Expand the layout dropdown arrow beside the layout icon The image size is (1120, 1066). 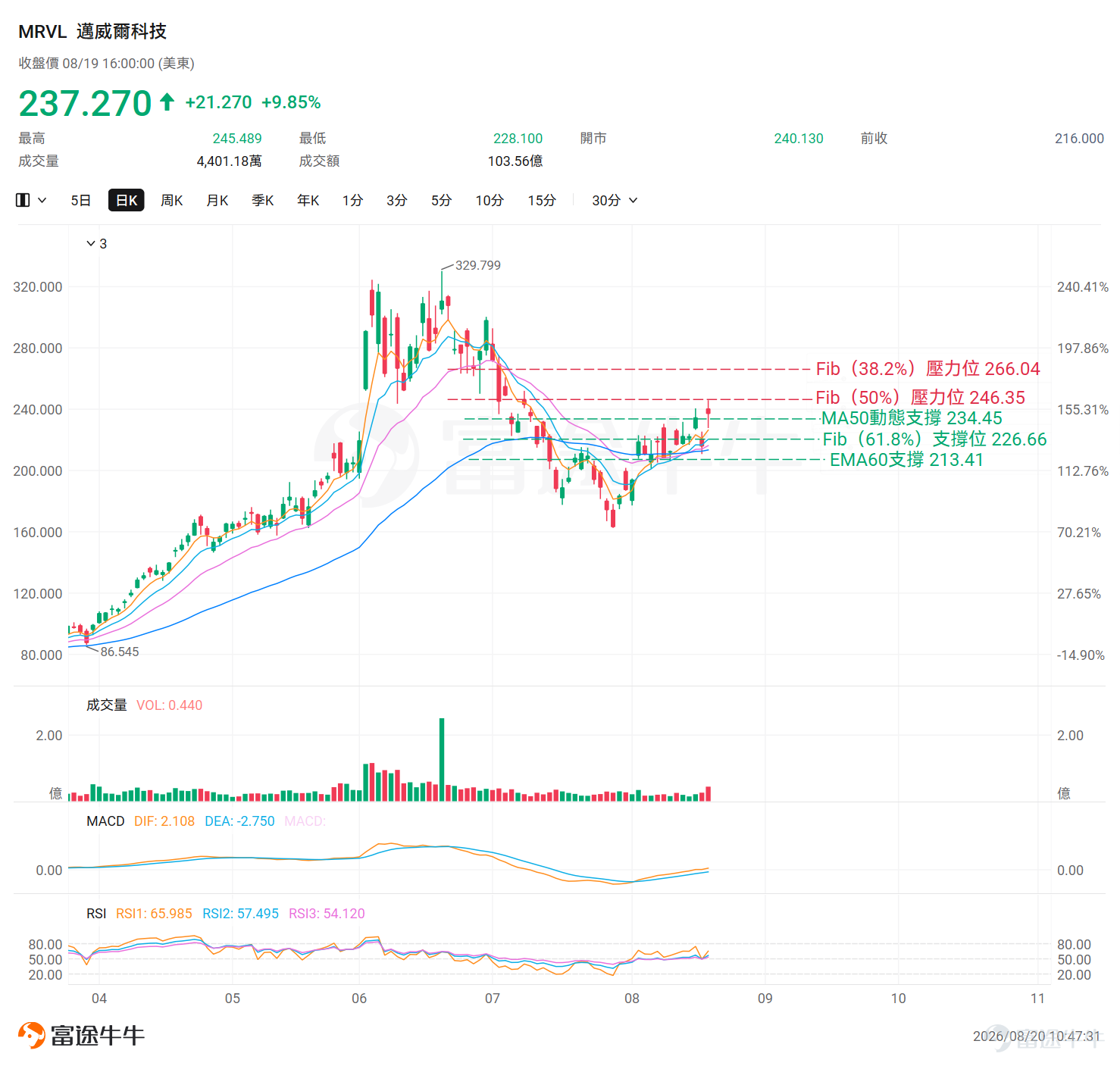[x=42, y=200]
